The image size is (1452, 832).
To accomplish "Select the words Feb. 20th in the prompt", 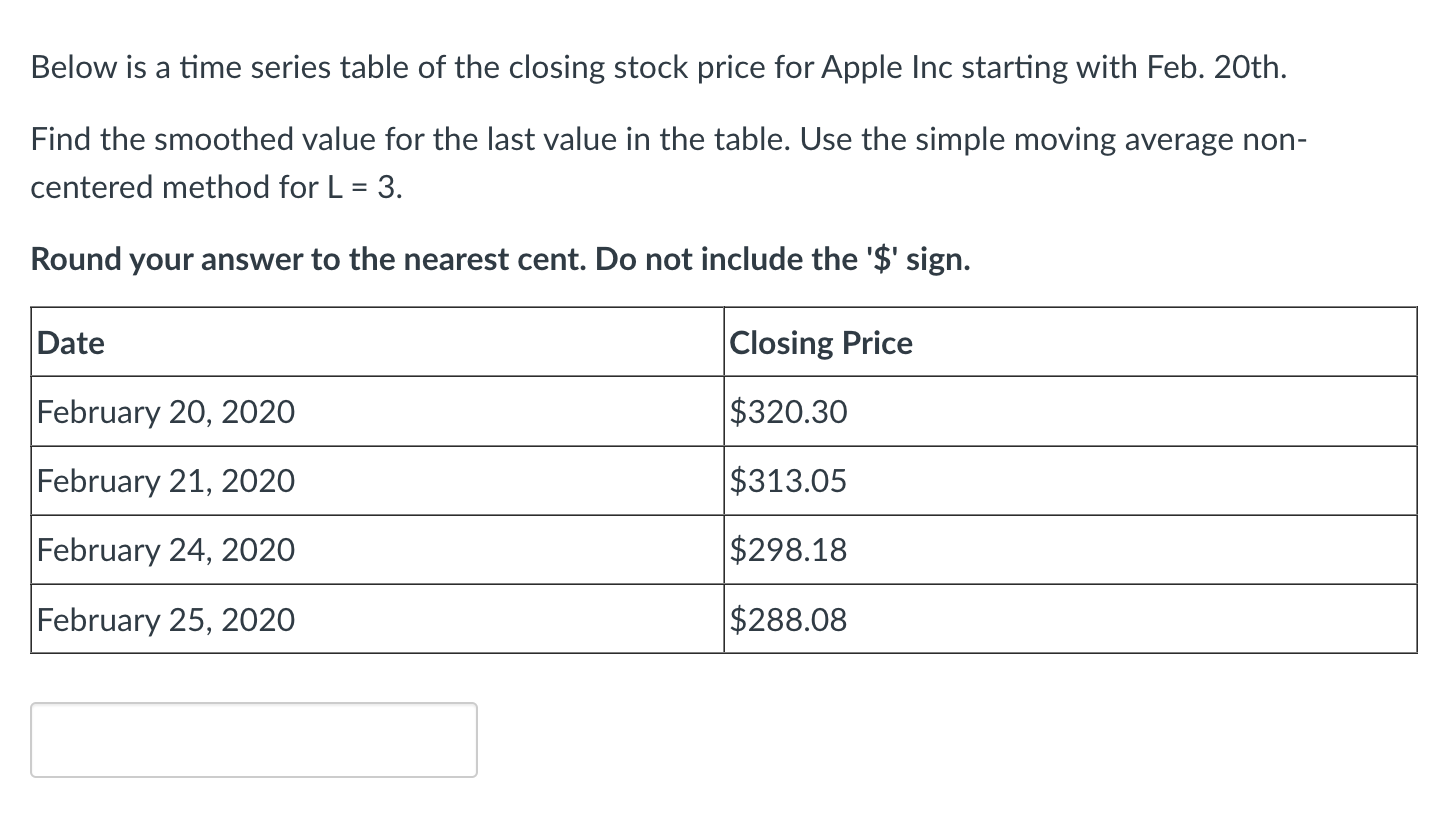I will tap(1212, 67).
